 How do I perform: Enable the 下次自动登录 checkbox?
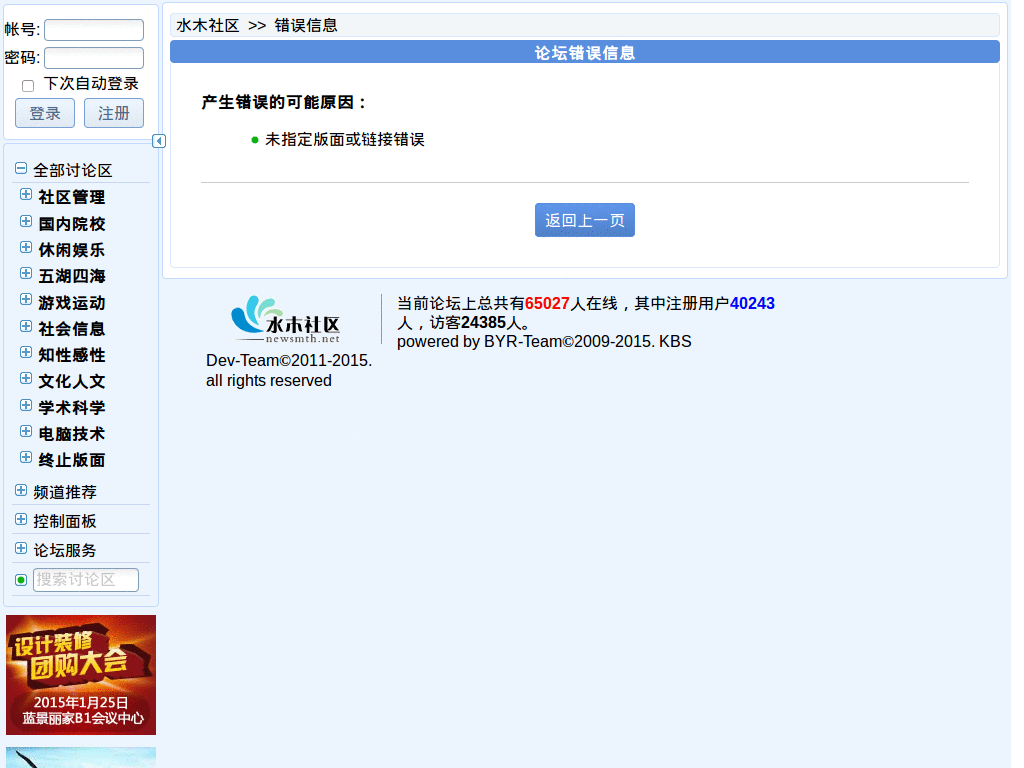point(27,85)
